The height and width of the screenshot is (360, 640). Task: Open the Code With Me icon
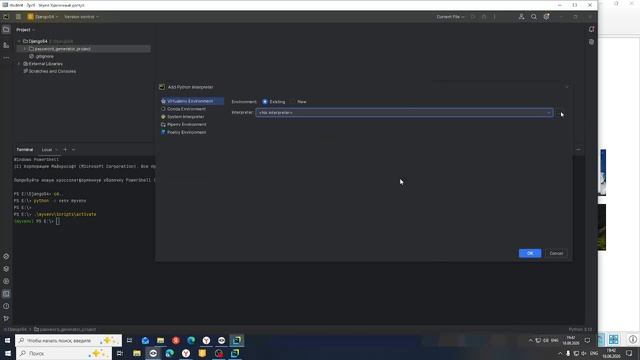(521, 17)
